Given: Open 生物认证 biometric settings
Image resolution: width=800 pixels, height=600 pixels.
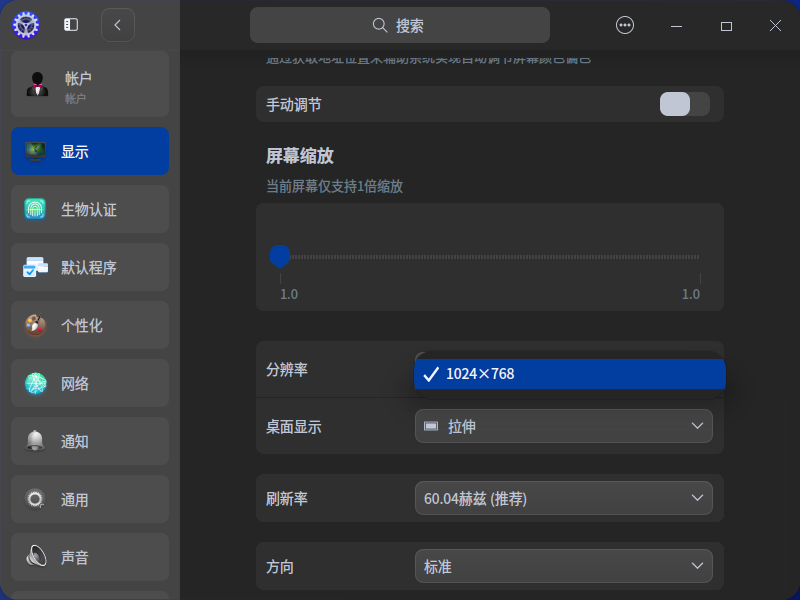Looking at the screenshot, I should pyautogui.click(x=90, y=209).
